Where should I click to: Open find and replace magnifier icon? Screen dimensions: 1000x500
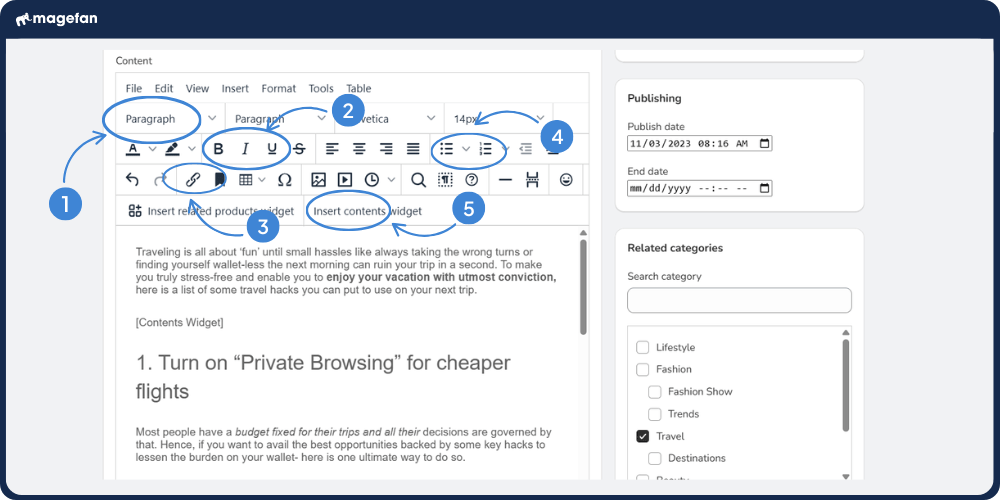tap(418, 180)
